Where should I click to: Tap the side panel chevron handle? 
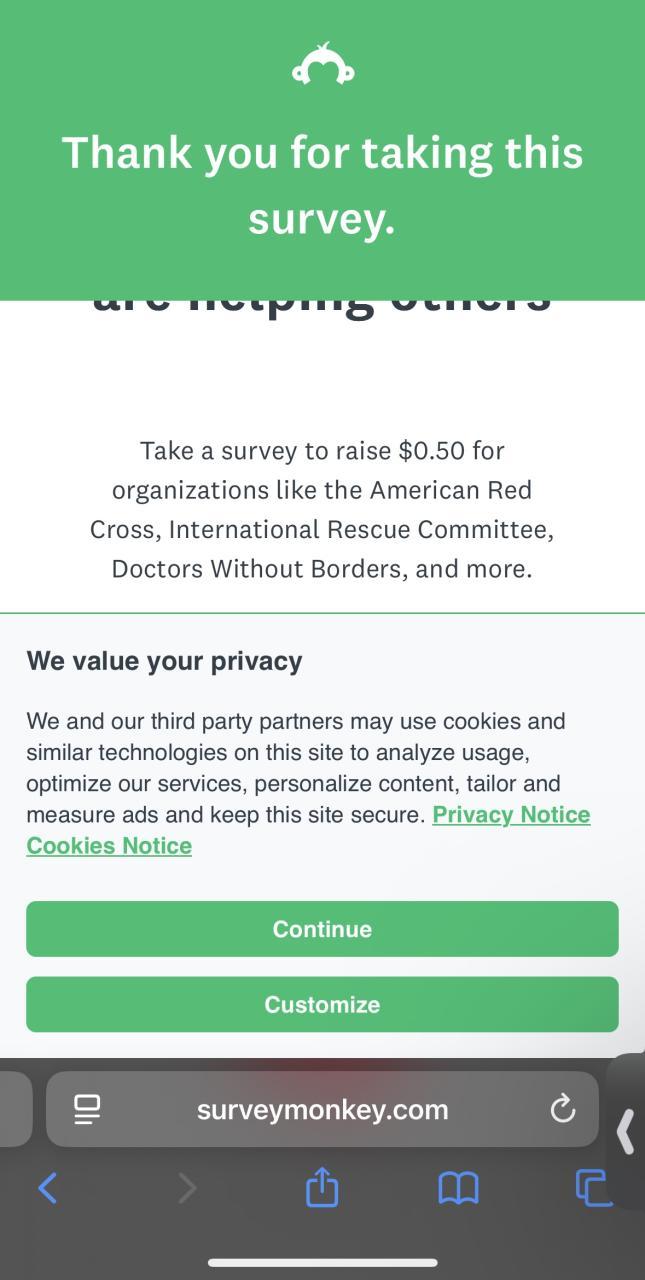(626, 1132)
